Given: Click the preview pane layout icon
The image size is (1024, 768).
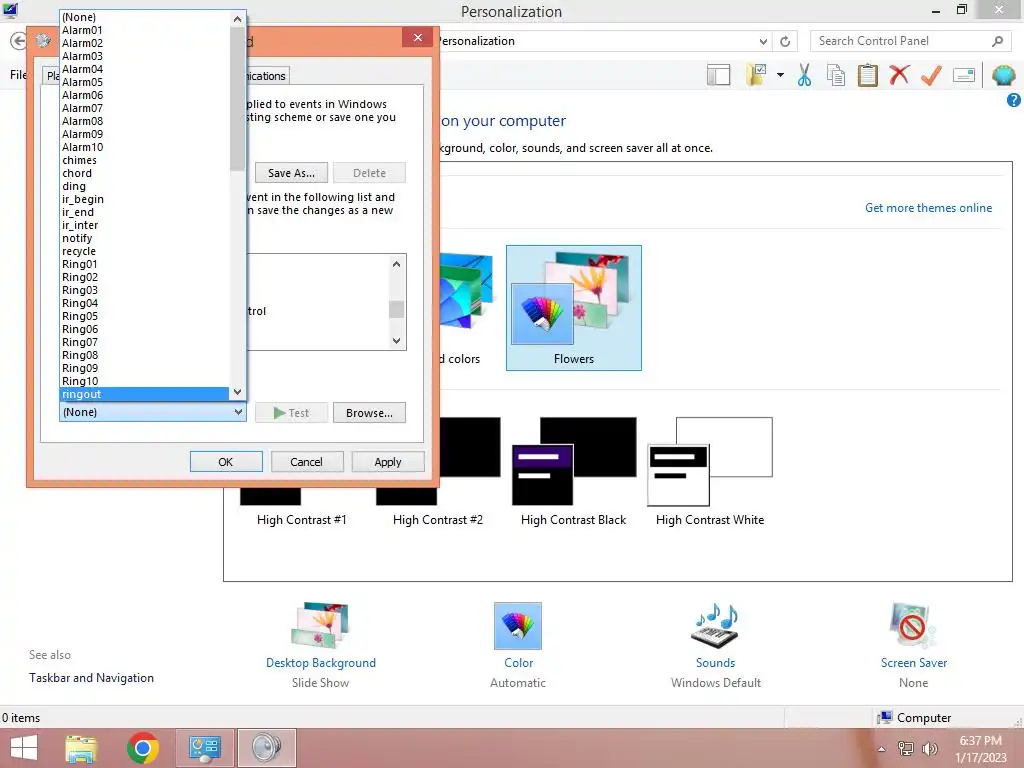Looking at the screenshot, I should click(718, 75).
